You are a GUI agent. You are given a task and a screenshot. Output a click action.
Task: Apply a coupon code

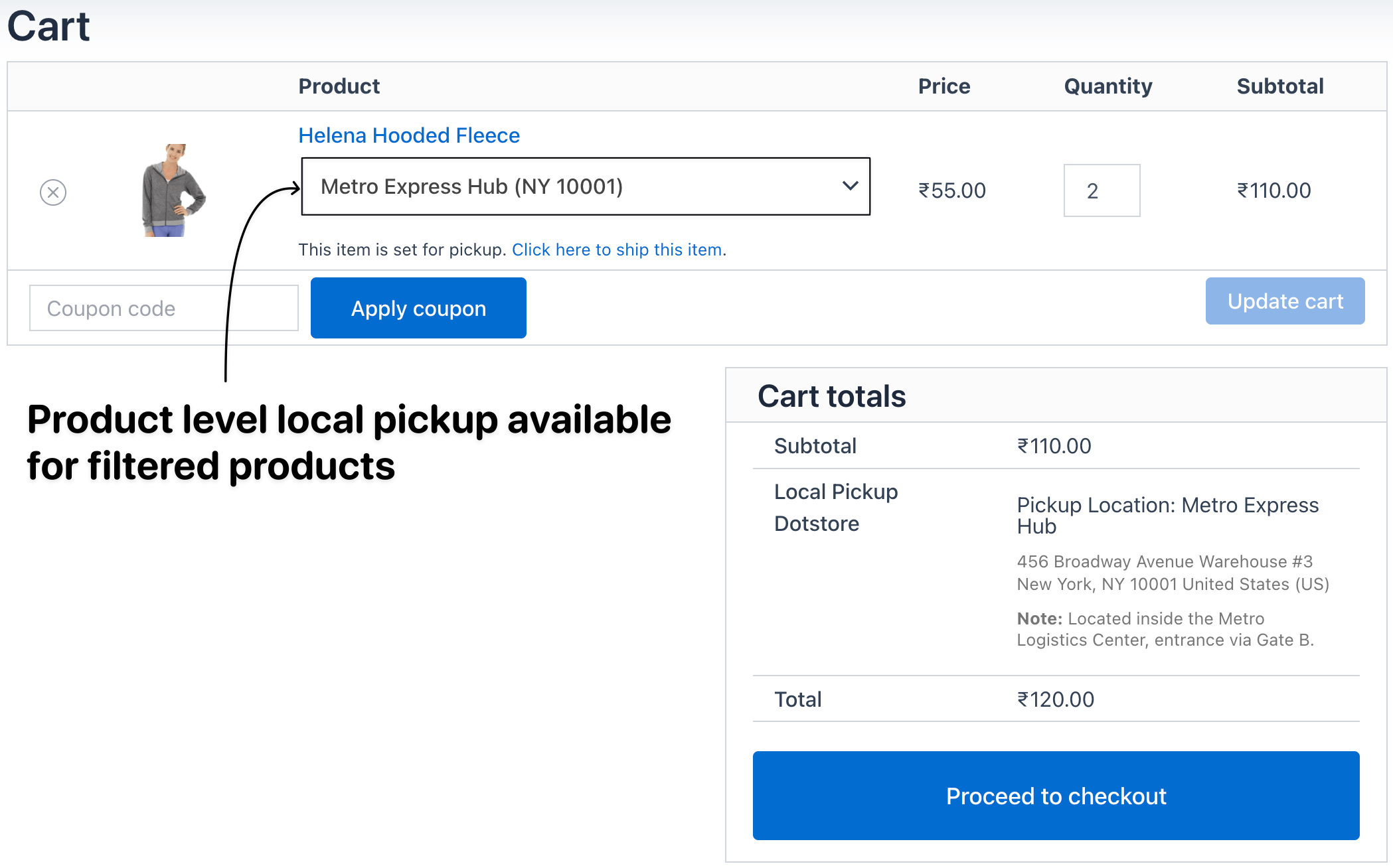click(x=418, y=307)
